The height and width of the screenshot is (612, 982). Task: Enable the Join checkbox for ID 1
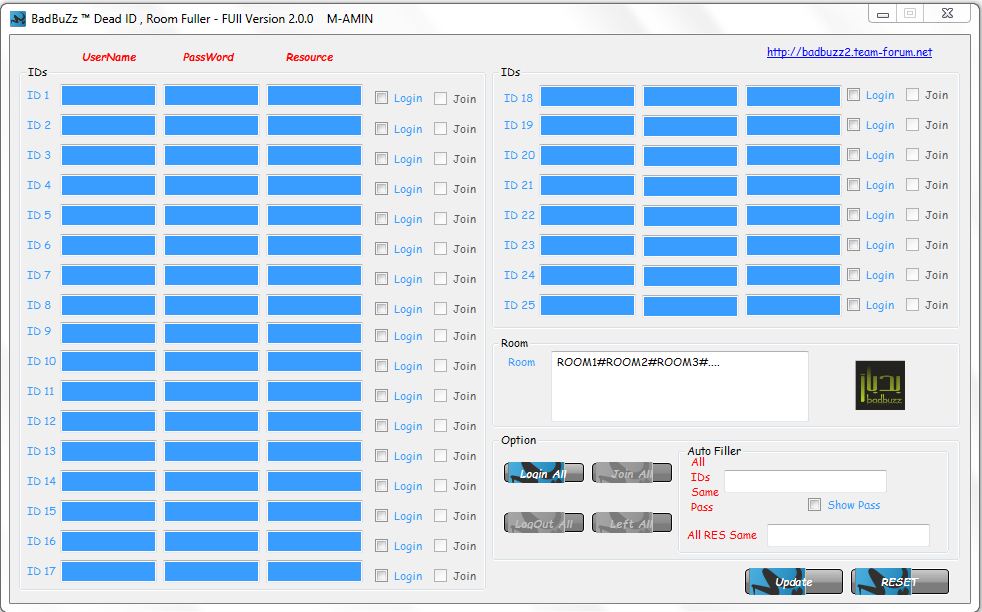point(441,98)
